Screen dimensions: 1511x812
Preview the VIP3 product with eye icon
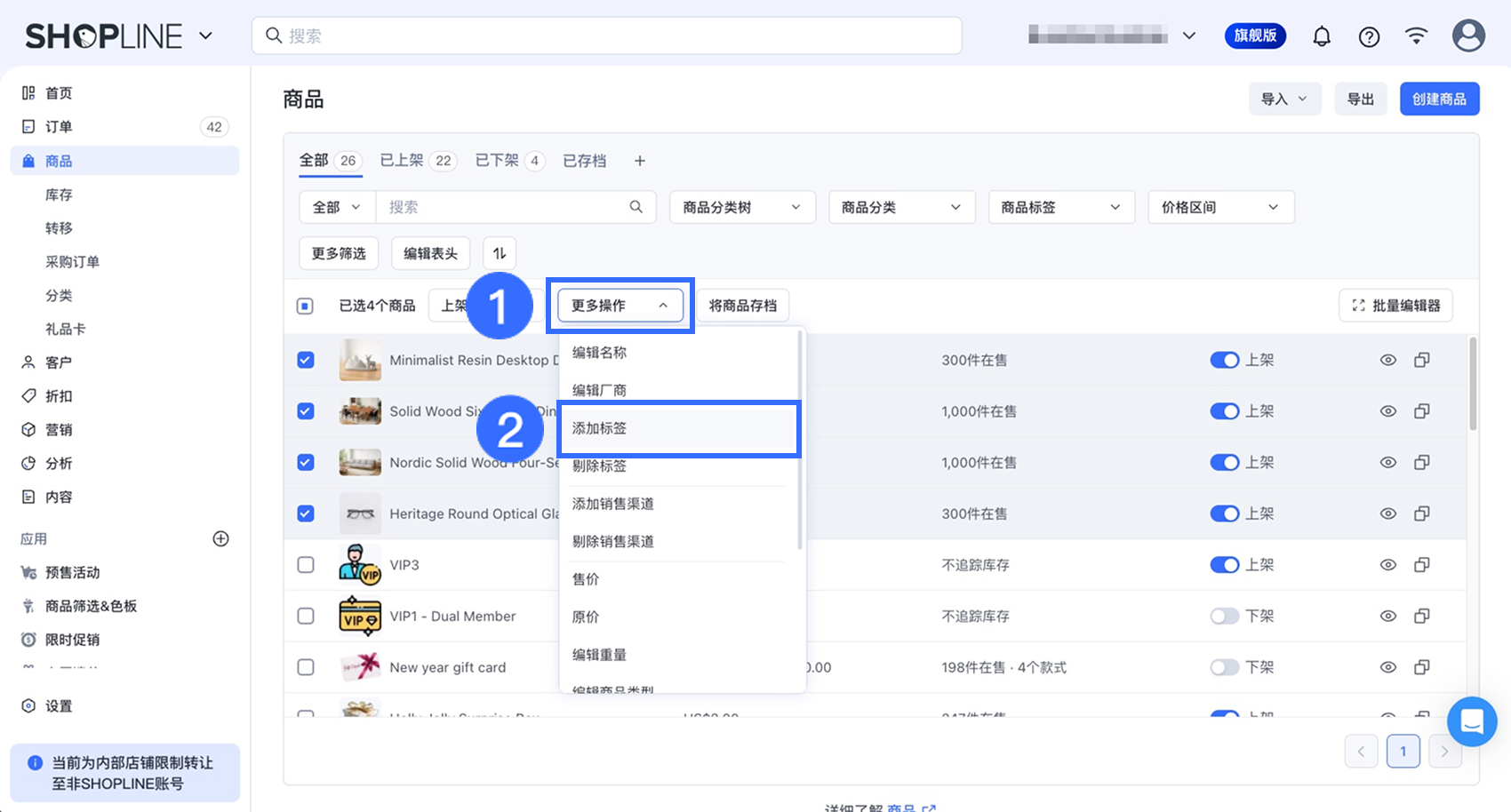[1387, 565]
